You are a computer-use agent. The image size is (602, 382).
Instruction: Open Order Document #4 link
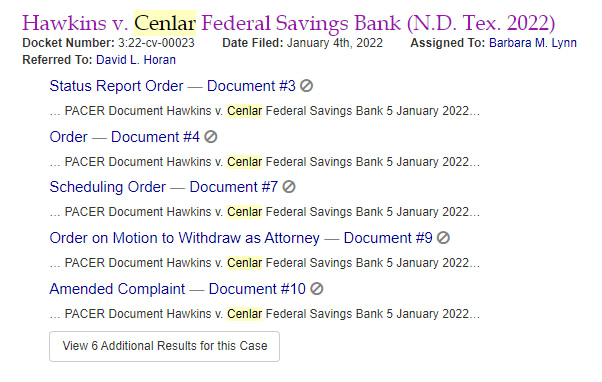(124, 137)
